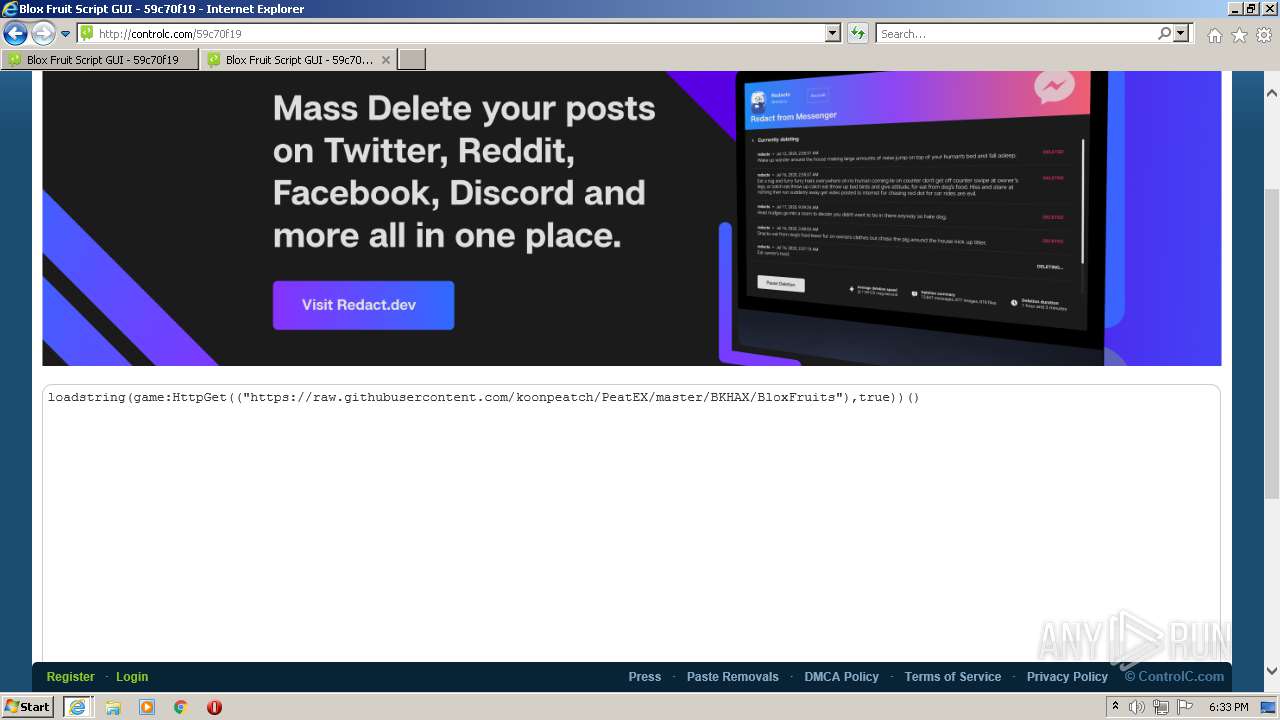Open the red security taskbar icon

(x=214, y=707)
